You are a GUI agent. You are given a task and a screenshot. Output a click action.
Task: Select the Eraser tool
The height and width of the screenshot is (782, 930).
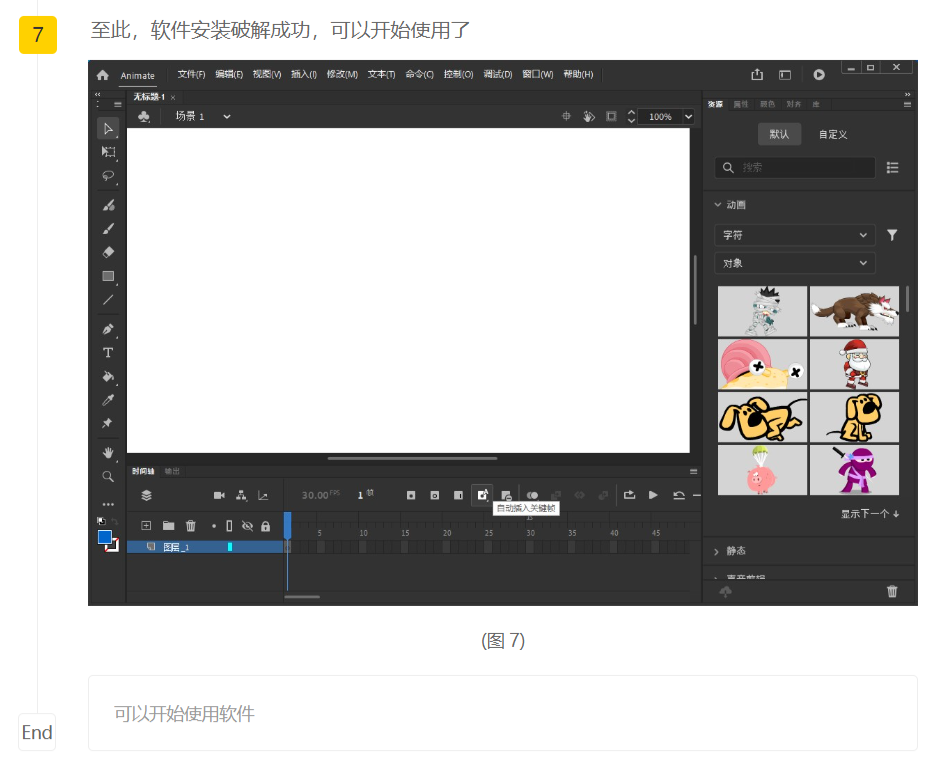point(108,252)
